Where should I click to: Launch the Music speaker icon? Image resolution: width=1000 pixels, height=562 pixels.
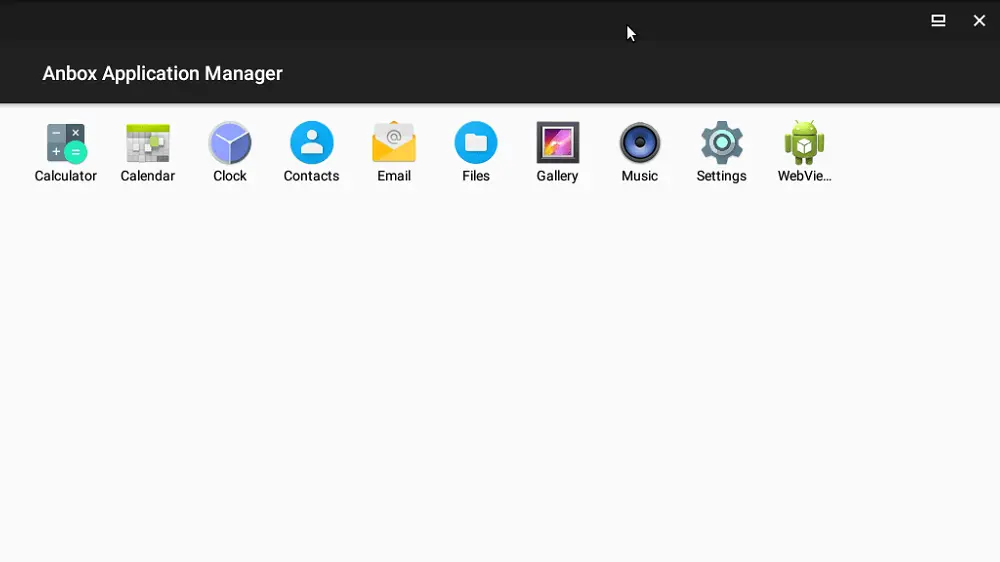640,143
